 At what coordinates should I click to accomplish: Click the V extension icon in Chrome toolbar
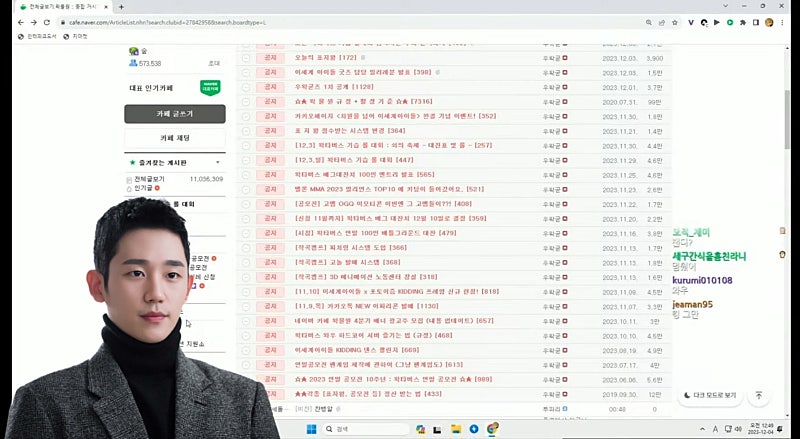(691, 22)
